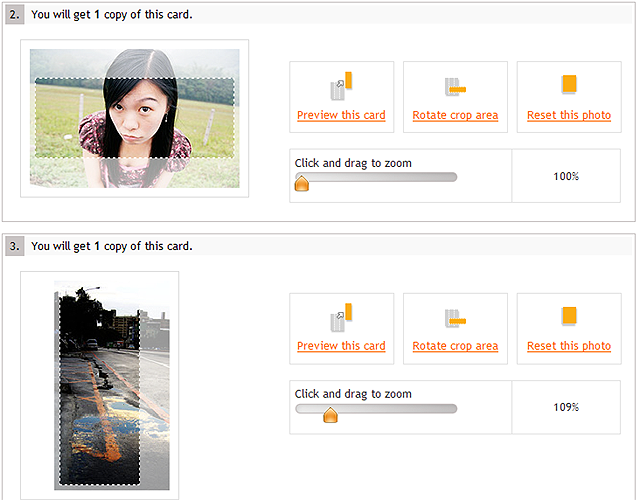The height and width of the screenshot is (500, 640).
Task: Choose 'Reset this photo' link for card 3
Action: [x=569, y=346]
